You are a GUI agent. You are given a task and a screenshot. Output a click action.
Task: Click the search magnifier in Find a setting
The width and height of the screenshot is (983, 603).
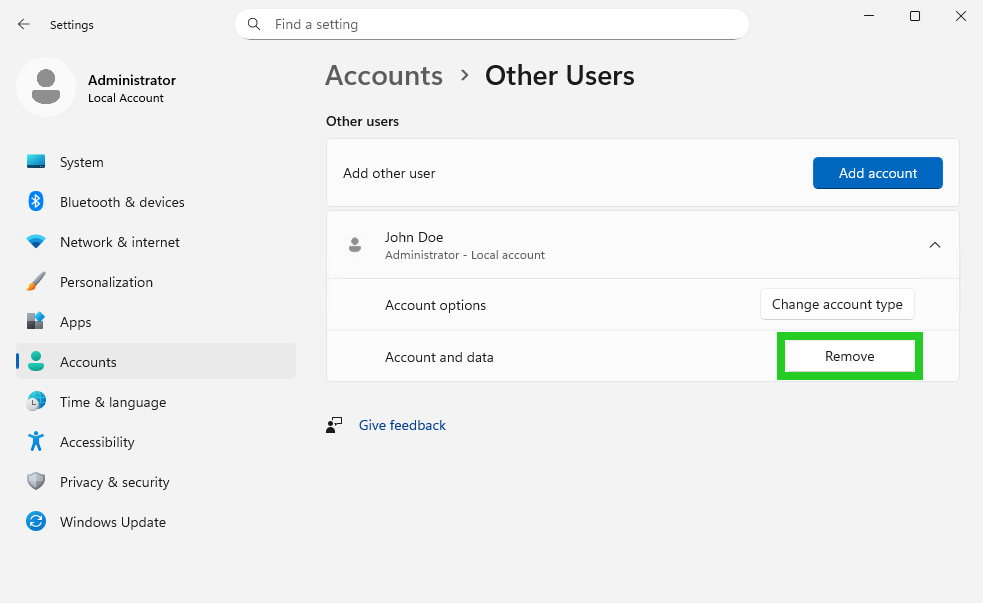click(253, 23)
